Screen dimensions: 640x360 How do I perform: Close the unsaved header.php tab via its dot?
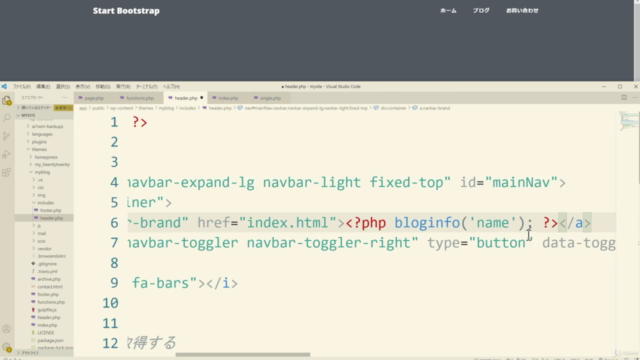pyautogui.click(x=202, y=98)
